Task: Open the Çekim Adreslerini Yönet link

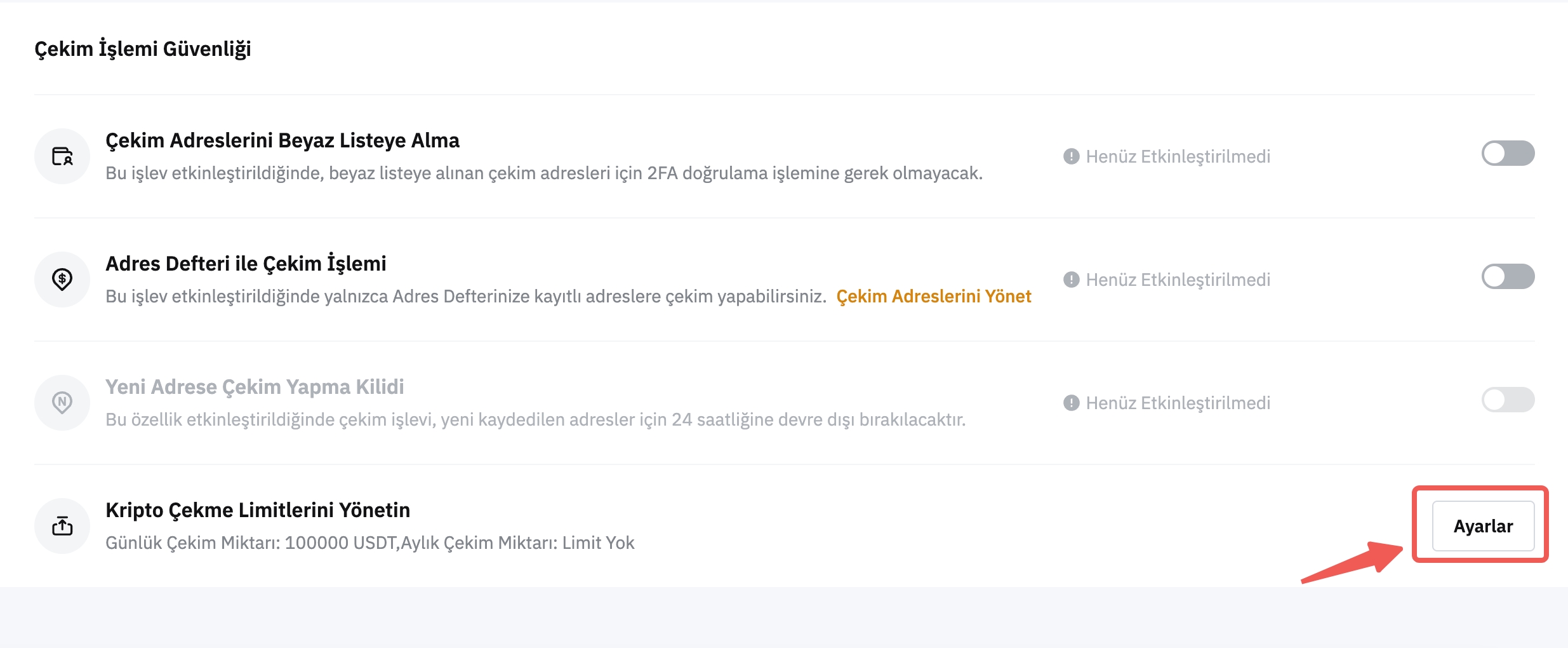Action: pos(933,297)
